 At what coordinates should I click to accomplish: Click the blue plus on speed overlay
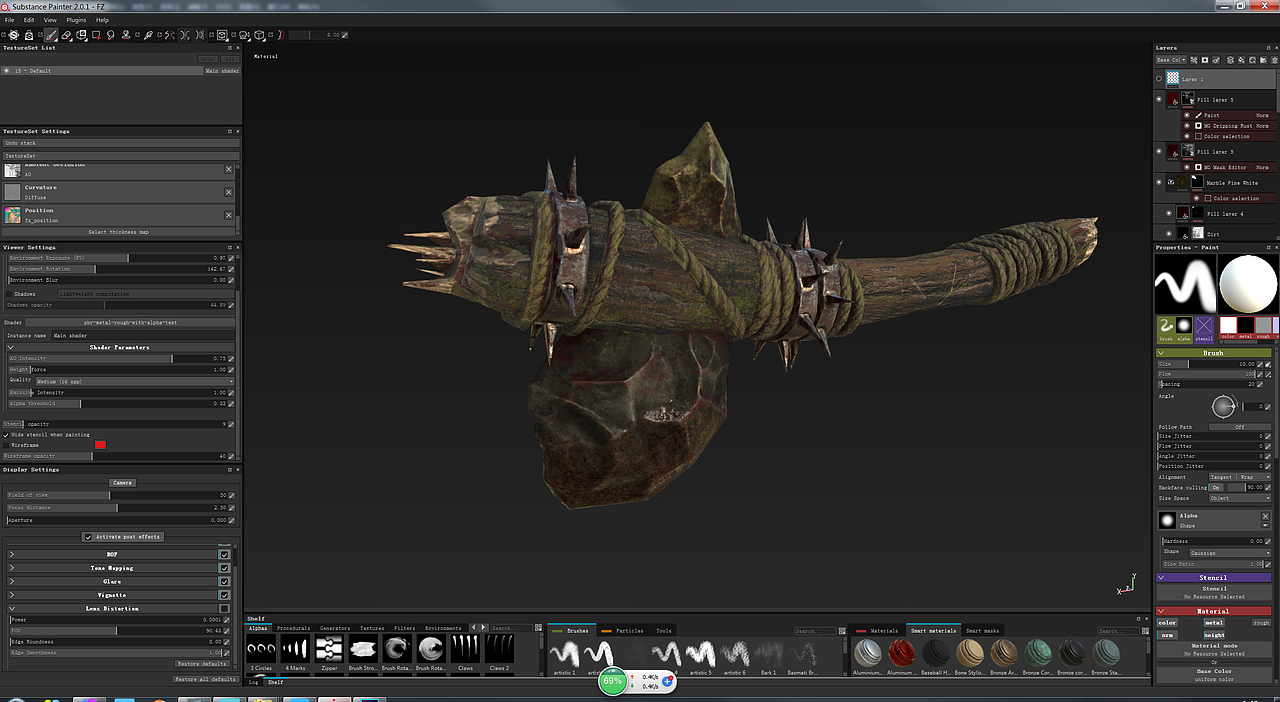pos(668,681)
